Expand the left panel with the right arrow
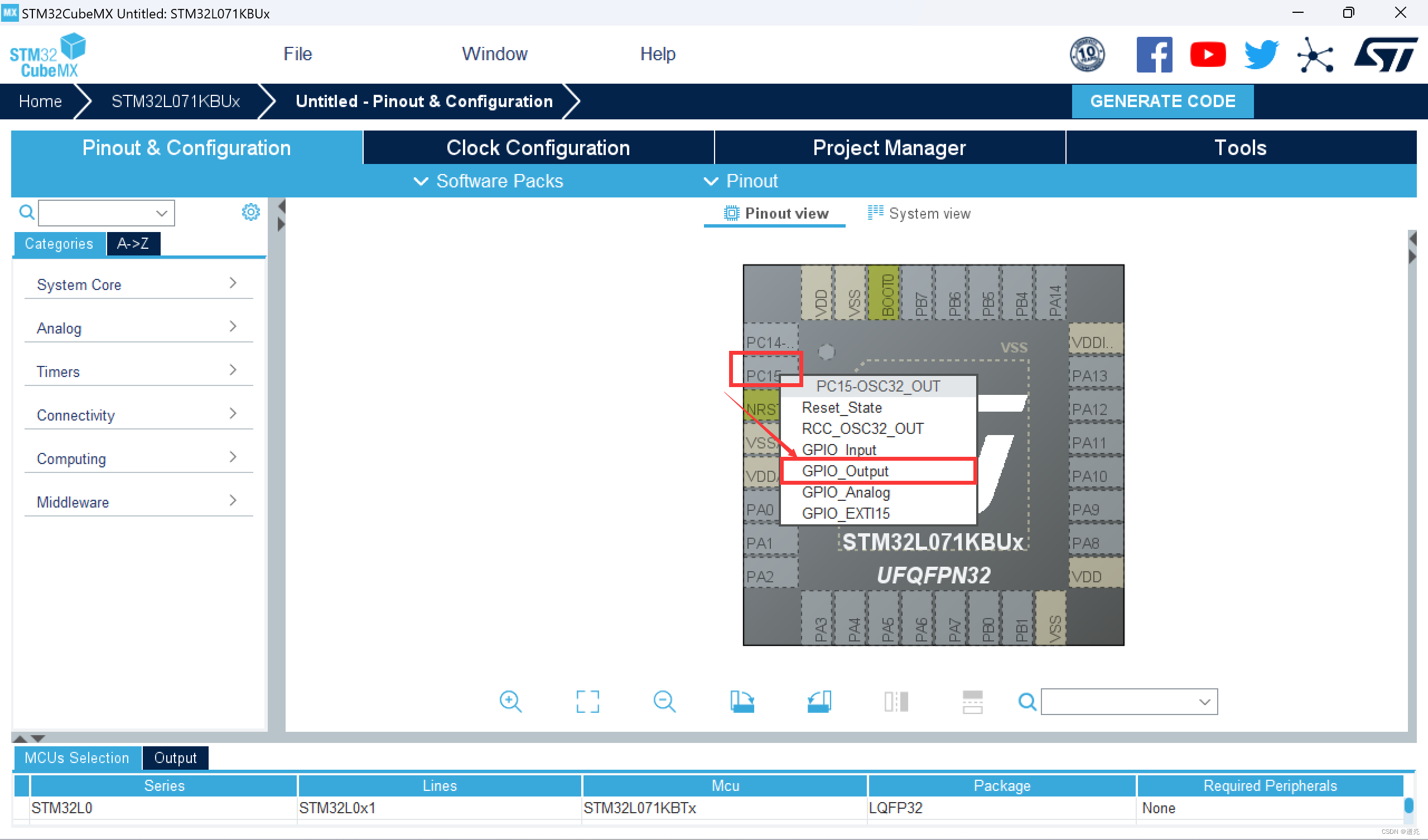The image size is (1428, 840). point(281,225)
